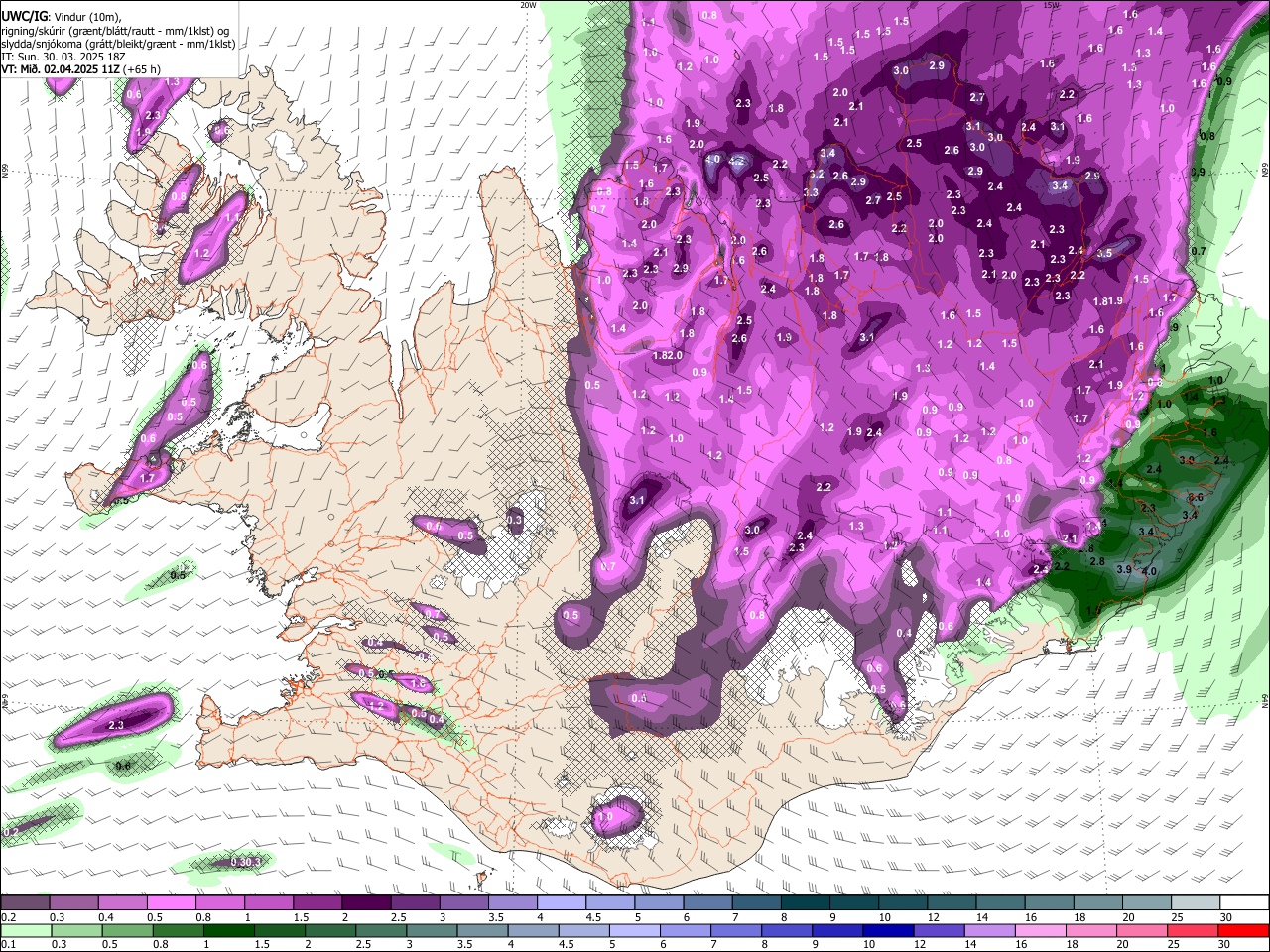Viewport: 1270px width, 952px height.
Task: Click lower legend red swatch 25–30
Action: point(1192,930)
